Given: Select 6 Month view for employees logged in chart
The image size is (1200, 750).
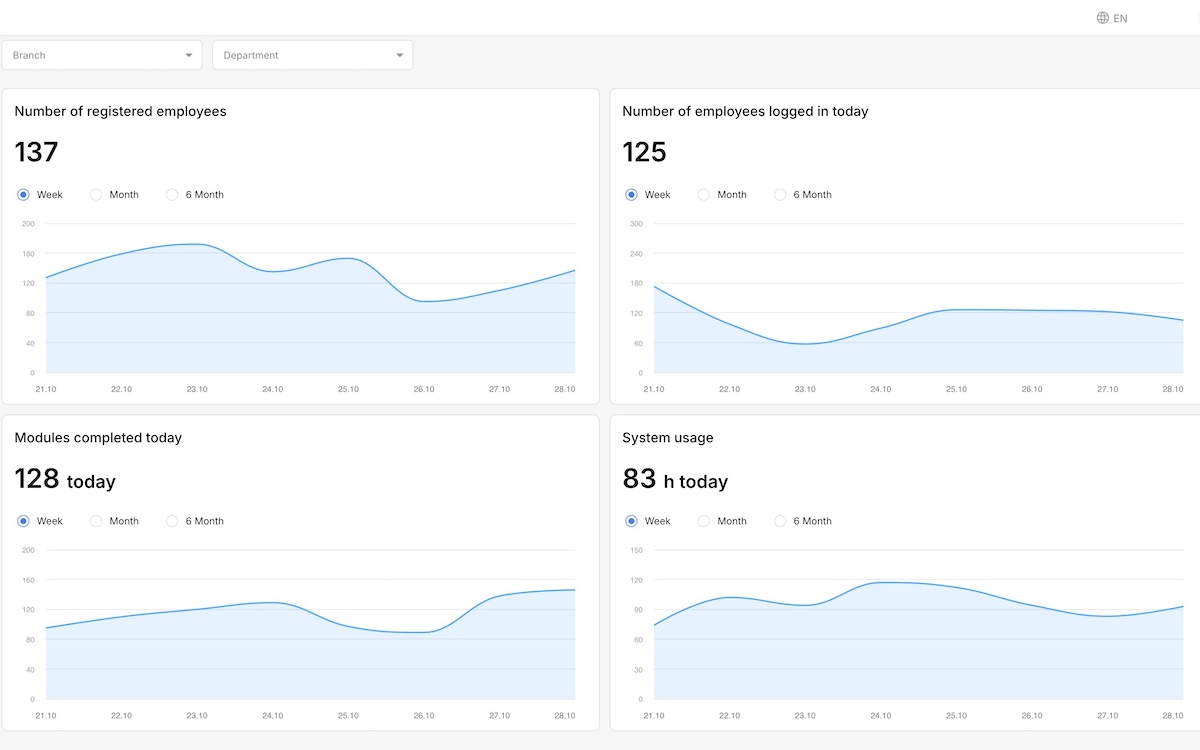Looking at the screenshot, I should pyautogui.click(x=780, y=194).
